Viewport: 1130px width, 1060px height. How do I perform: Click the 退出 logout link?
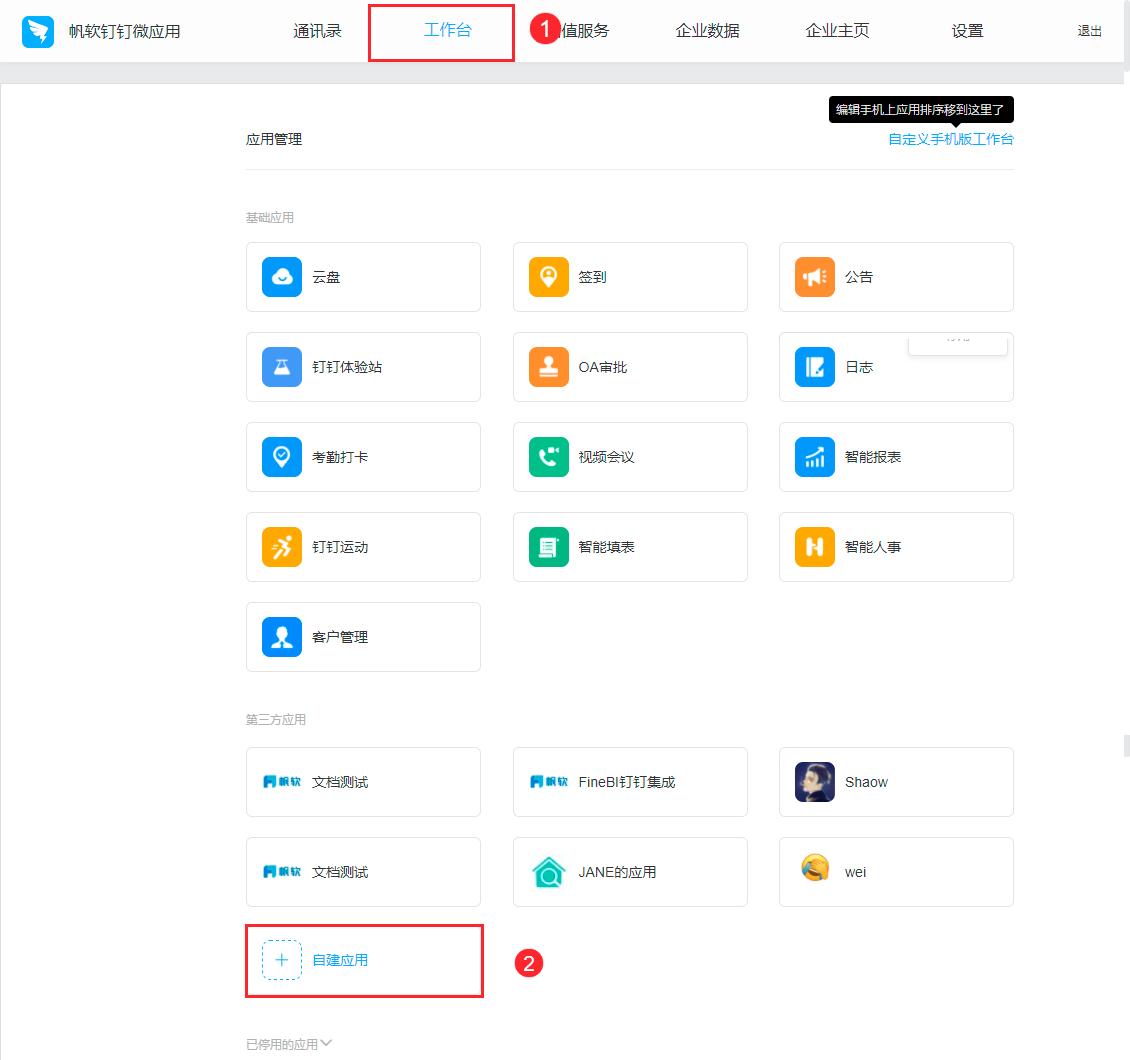tap(1089, 31)
